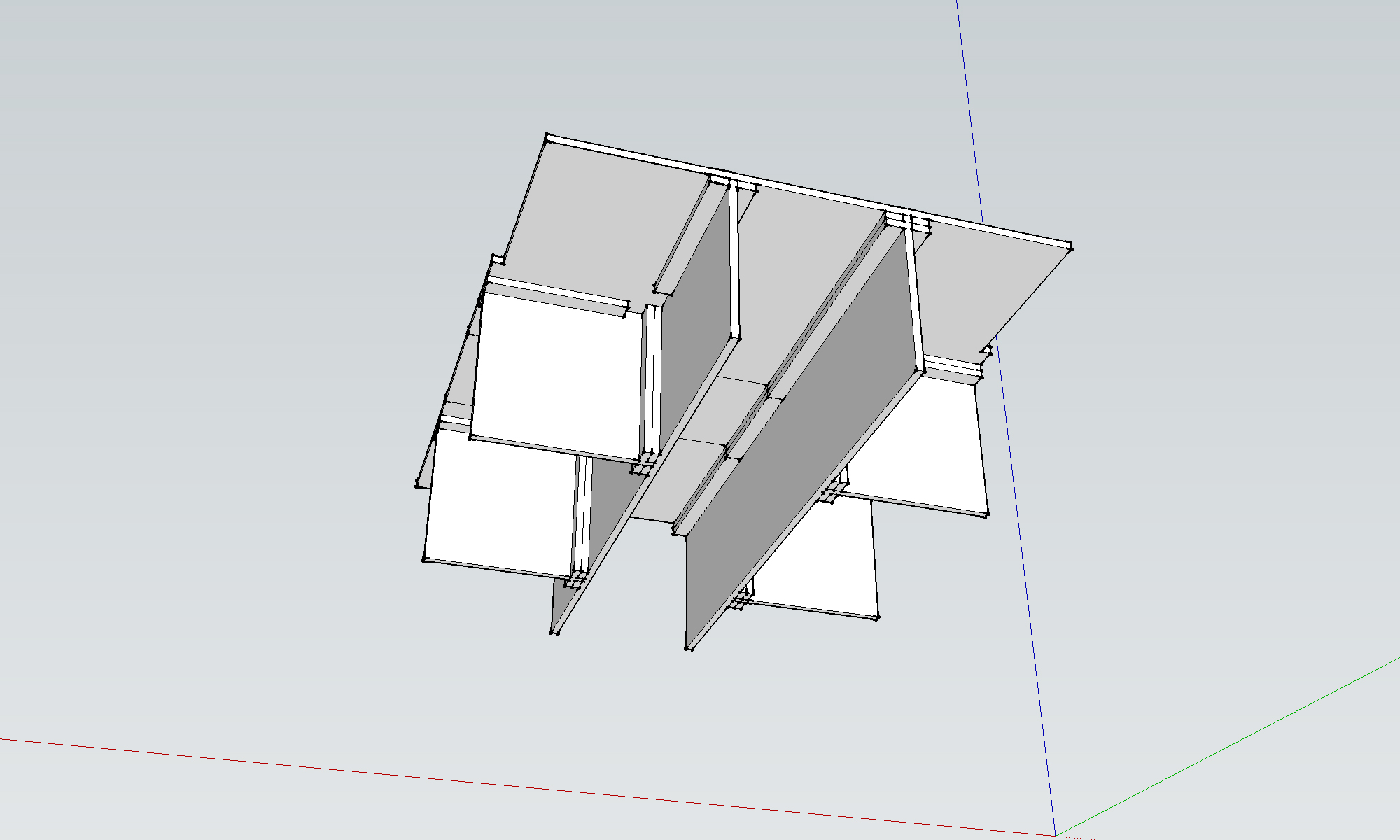Image resolution: width=1400 pixels, height=840 pixels.
Task: Click the axes origin point
Action: click(1055, 835)
